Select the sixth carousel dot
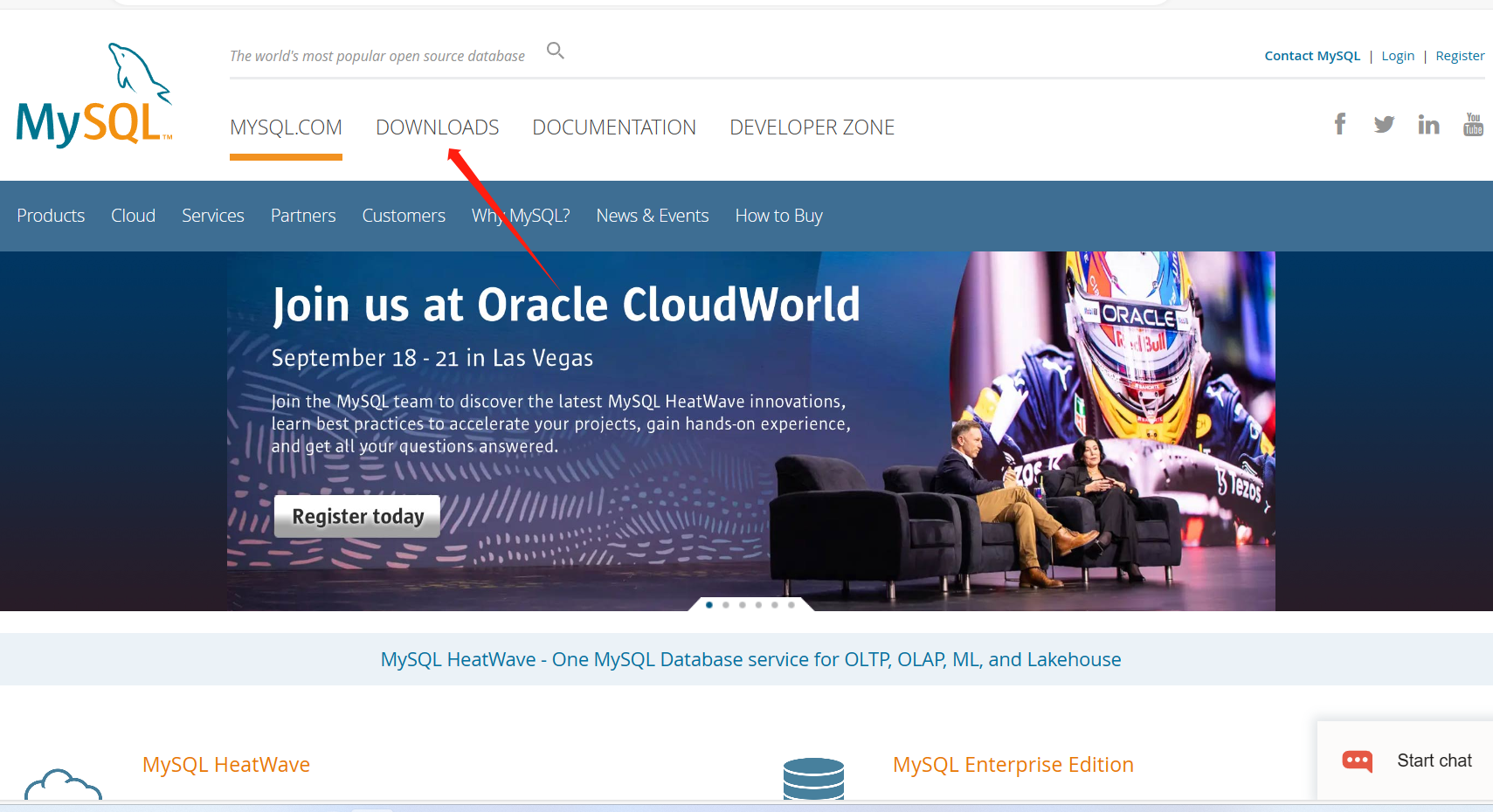 click(791, 604)
